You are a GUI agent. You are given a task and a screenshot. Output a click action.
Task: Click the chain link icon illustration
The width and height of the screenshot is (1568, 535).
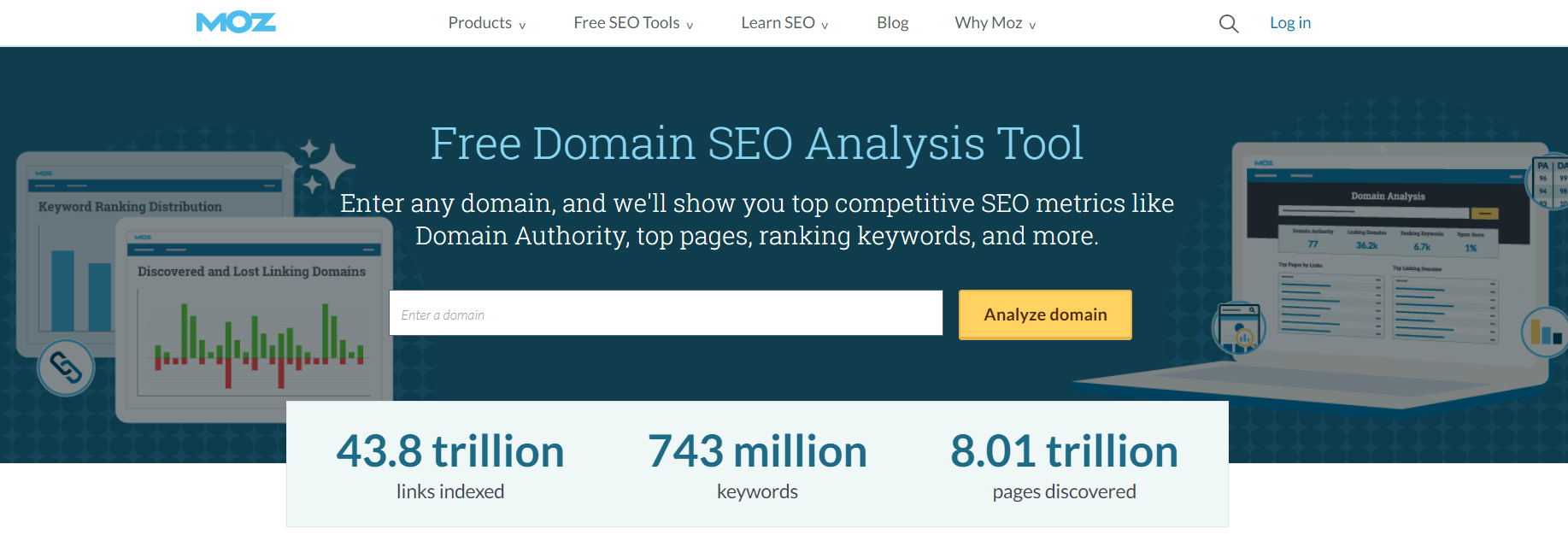(66, 368)
